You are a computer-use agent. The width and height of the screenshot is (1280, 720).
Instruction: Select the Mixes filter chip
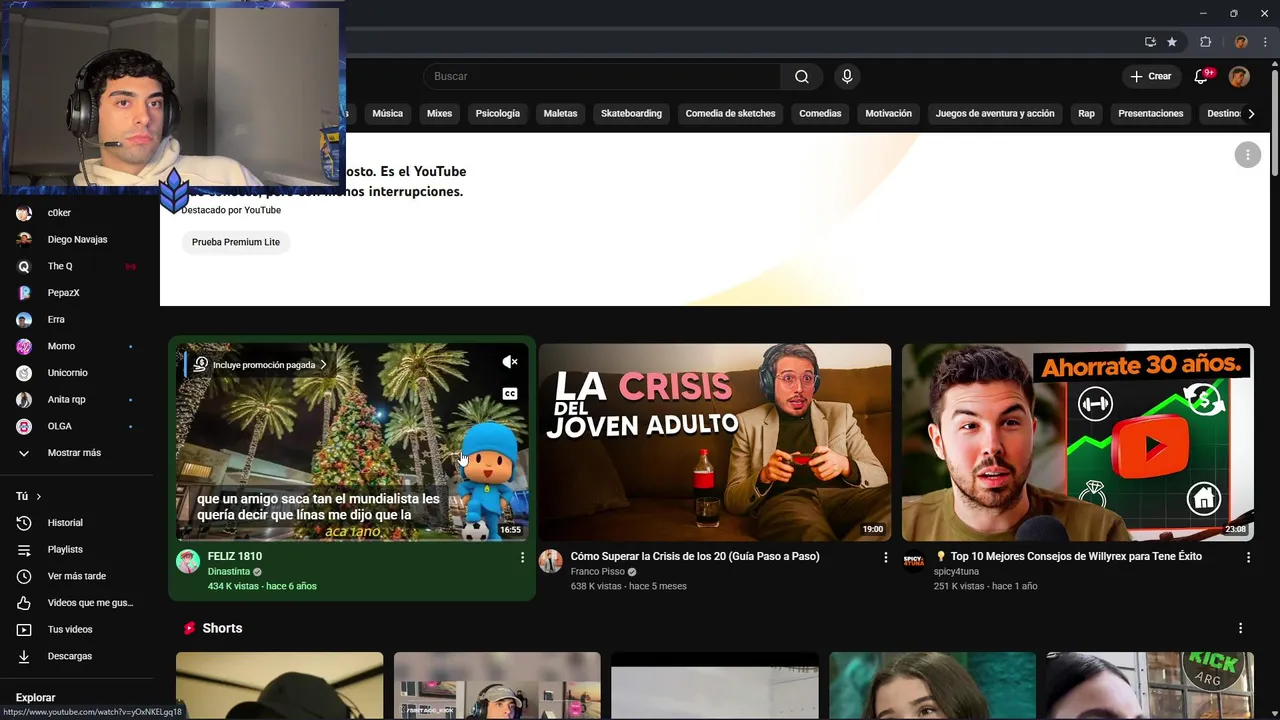coord(439,113)
